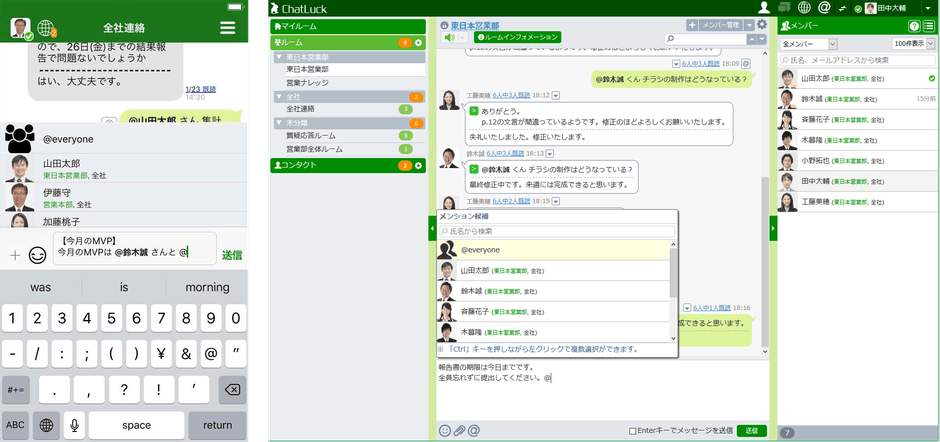Expand the コンタクト section
The image size is (940, 442).
pos(348,166)
